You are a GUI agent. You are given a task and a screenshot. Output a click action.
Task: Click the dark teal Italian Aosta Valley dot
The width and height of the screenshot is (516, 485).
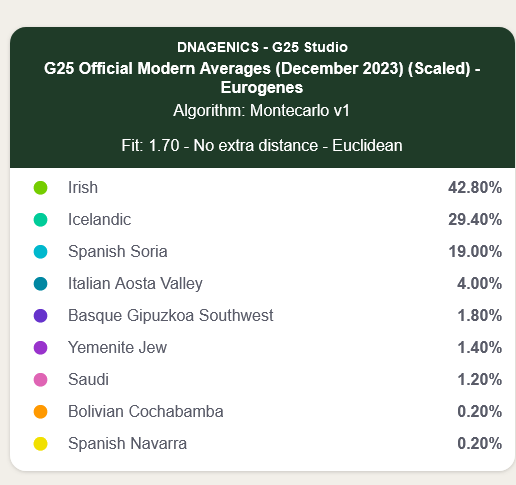click(x=40, y=284)
